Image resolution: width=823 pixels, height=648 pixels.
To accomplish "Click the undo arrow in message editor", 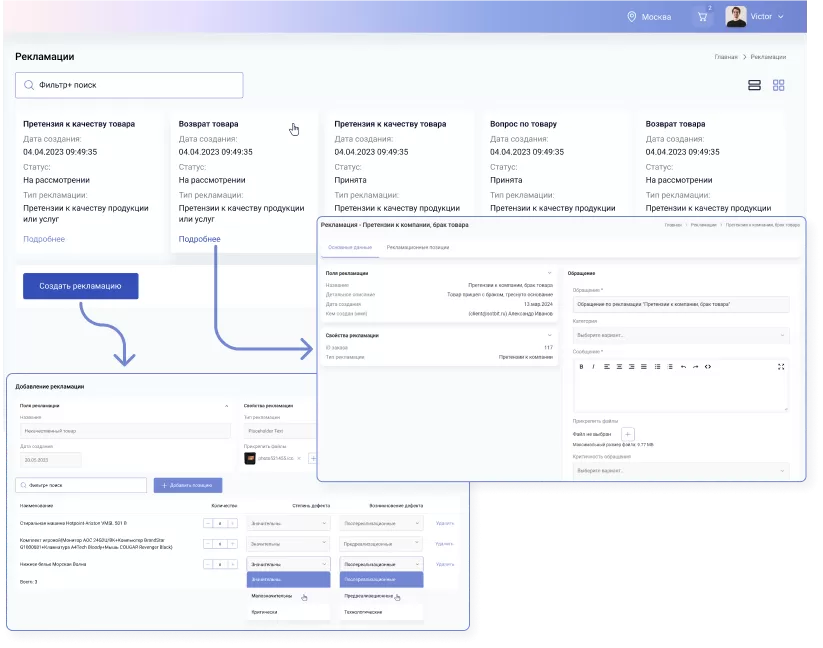I will [683, 367].
